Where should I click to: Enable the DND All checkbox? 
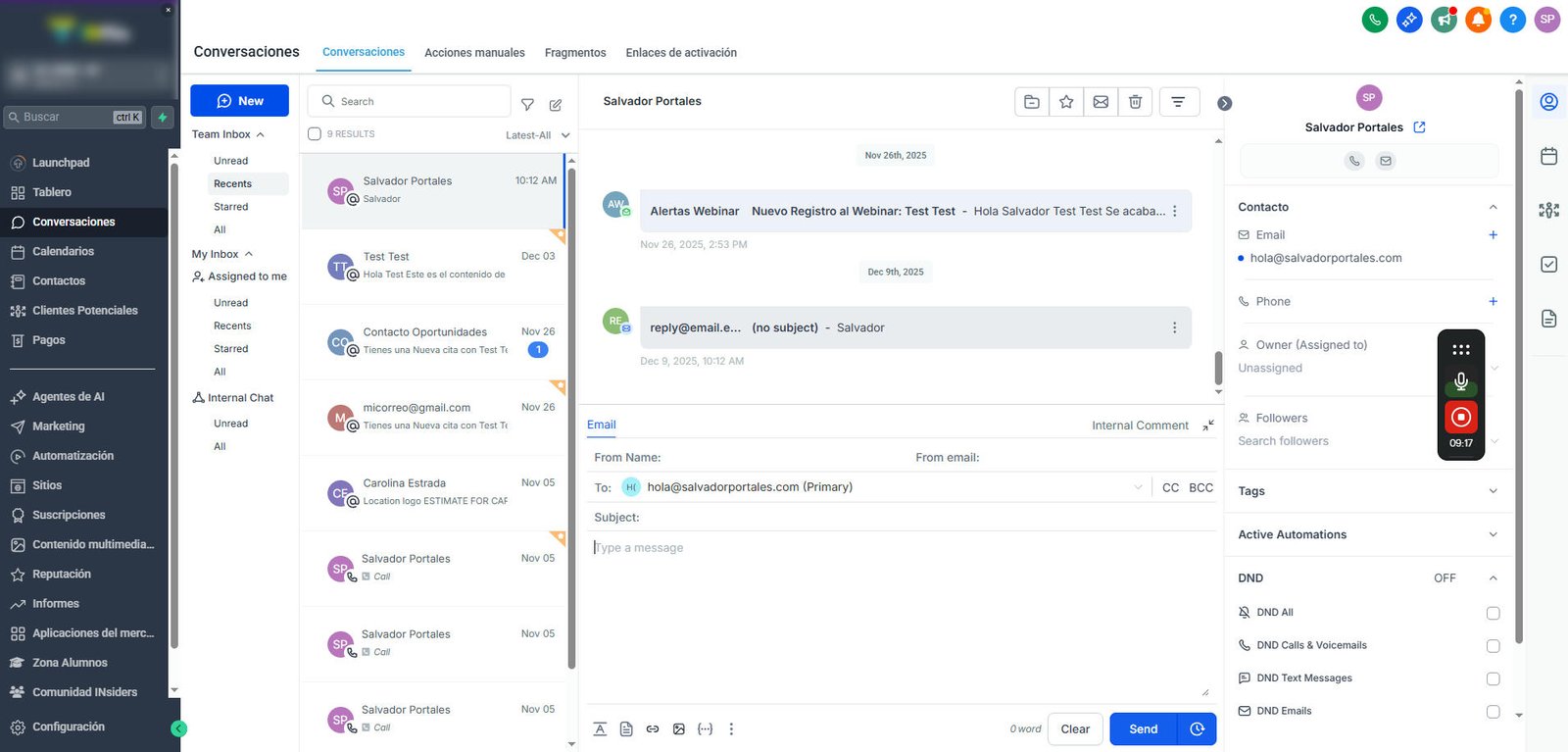[x=1493, y=613]
